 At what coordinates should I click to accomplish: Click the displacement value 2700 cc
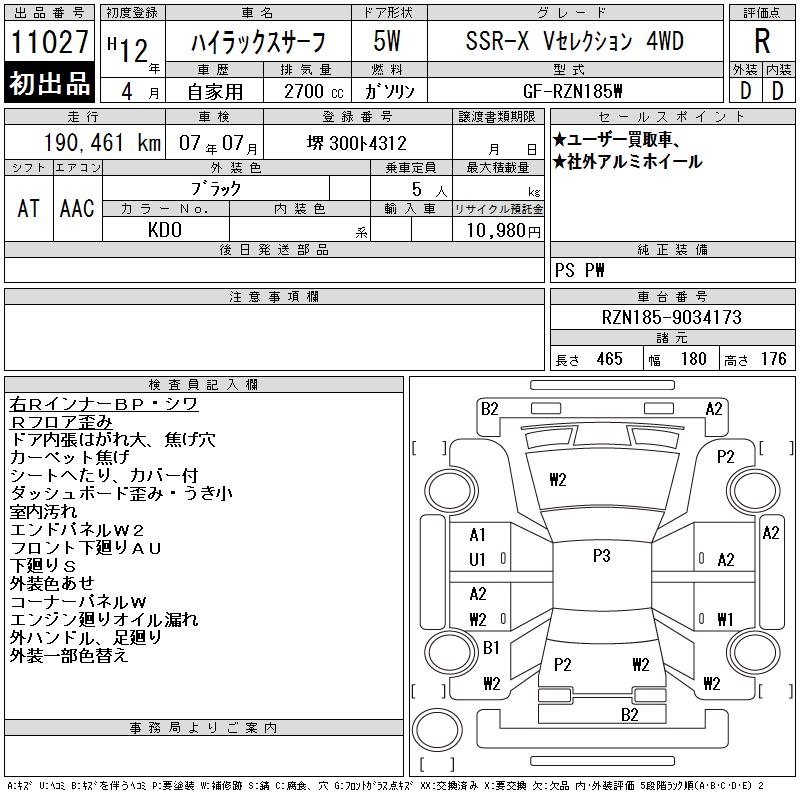point(313,92)
